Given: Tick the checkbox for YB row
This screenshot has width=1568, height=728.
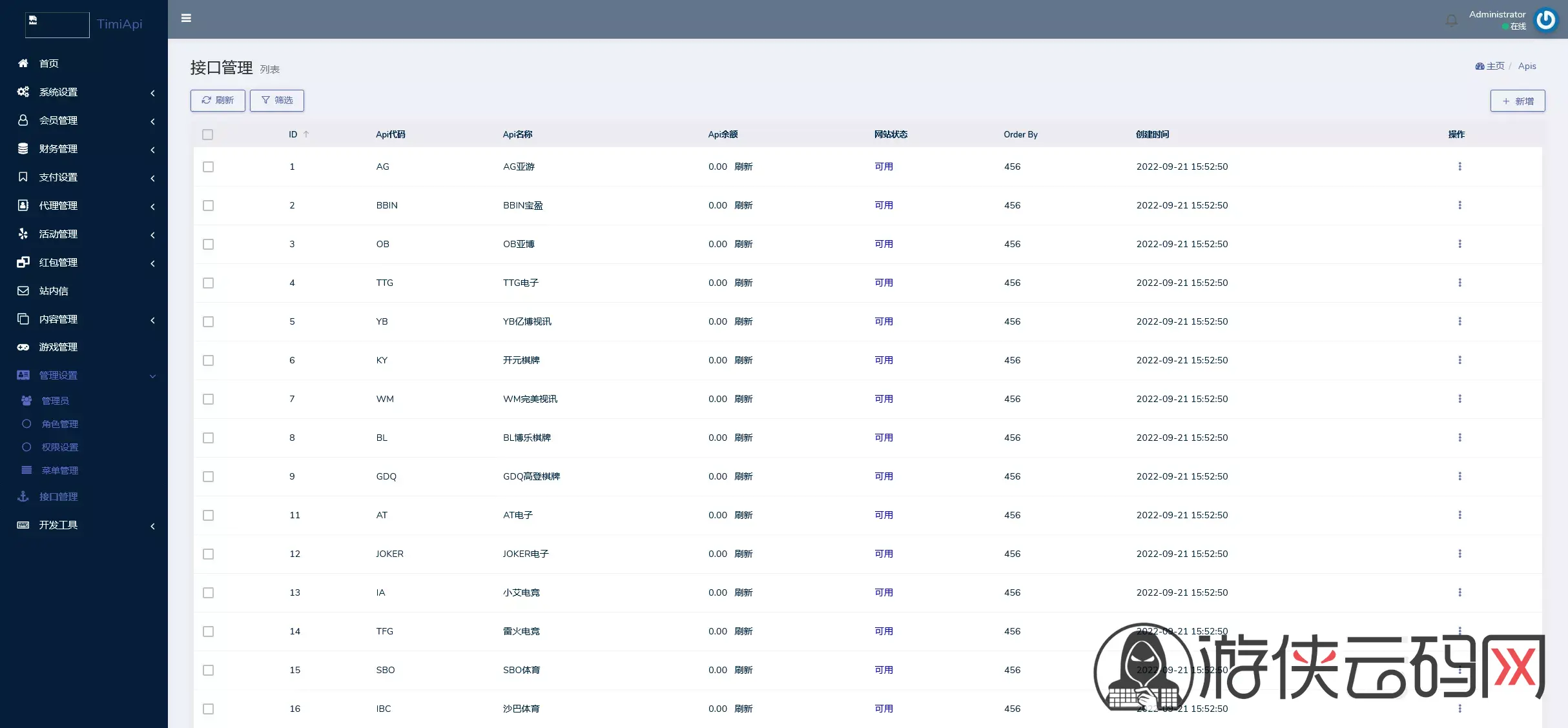Looking at the screenshot, I should coord(208,321).
